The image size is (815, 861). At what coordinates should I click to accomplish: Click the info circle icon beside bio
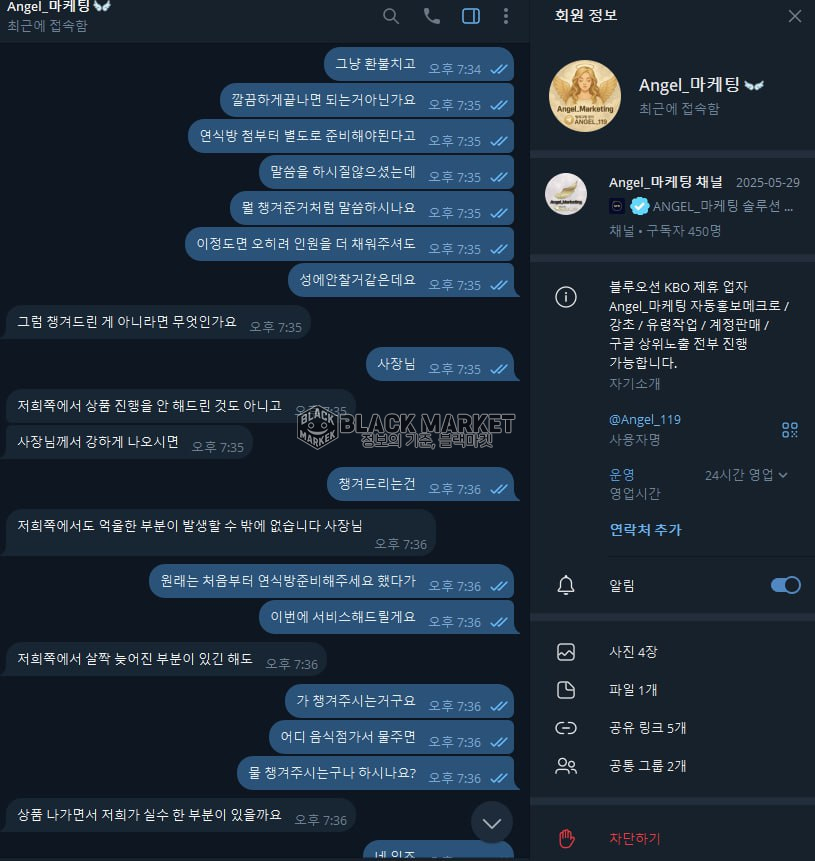coord(566,297)
